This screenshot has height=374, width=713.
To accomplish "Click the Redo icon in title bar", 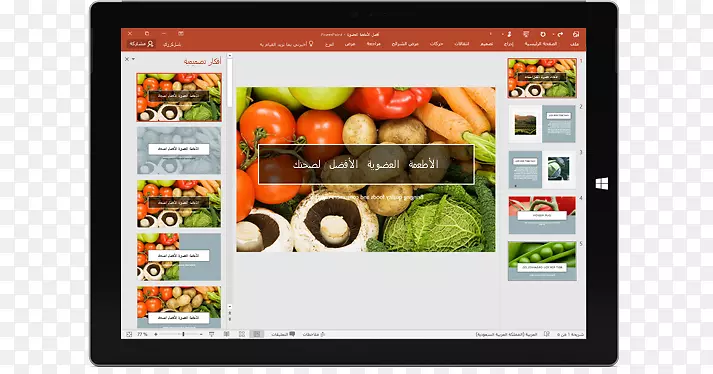I will click(542, 34).
